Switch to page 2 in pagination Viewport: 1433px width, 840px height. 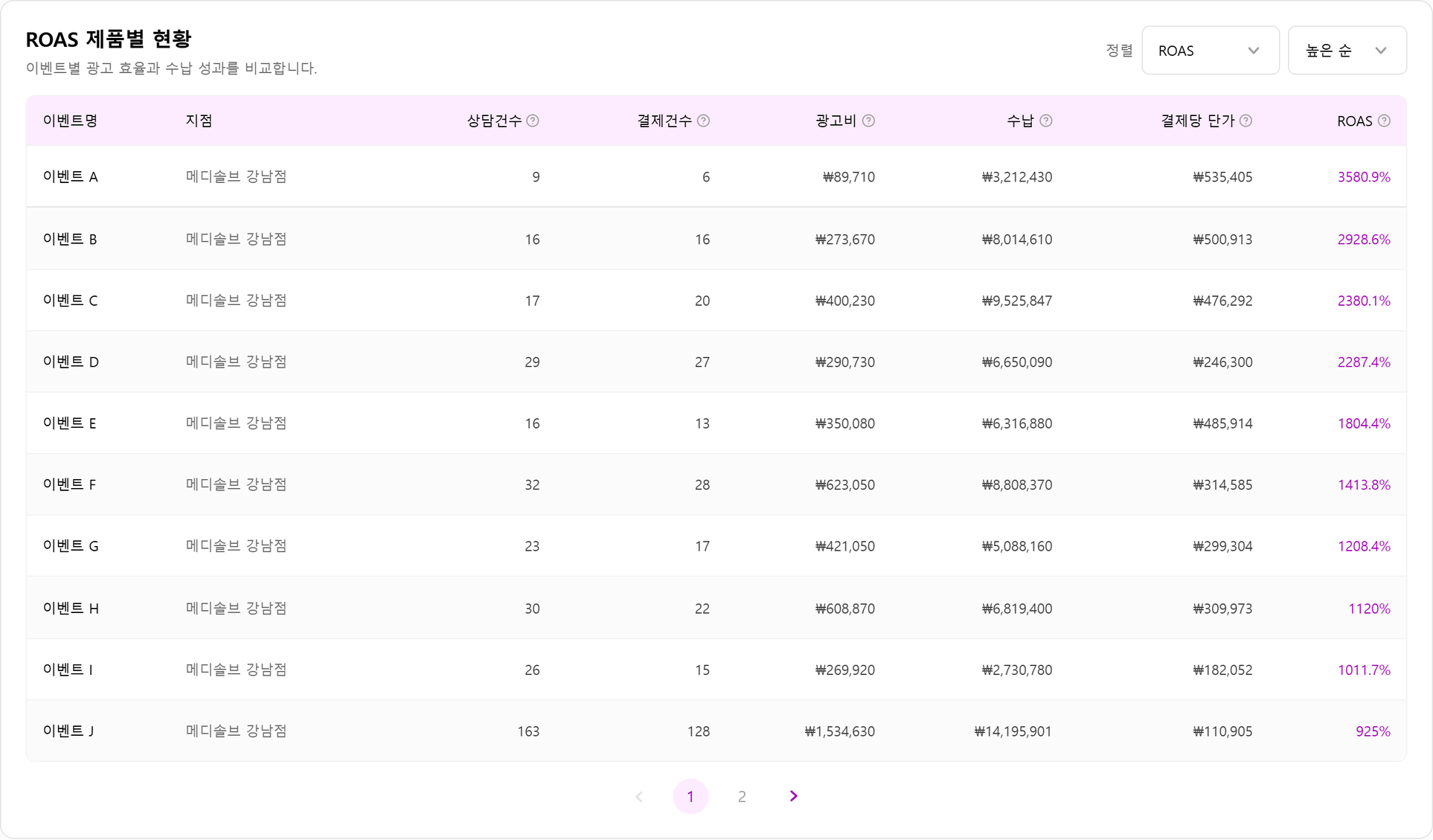(742, 796)
